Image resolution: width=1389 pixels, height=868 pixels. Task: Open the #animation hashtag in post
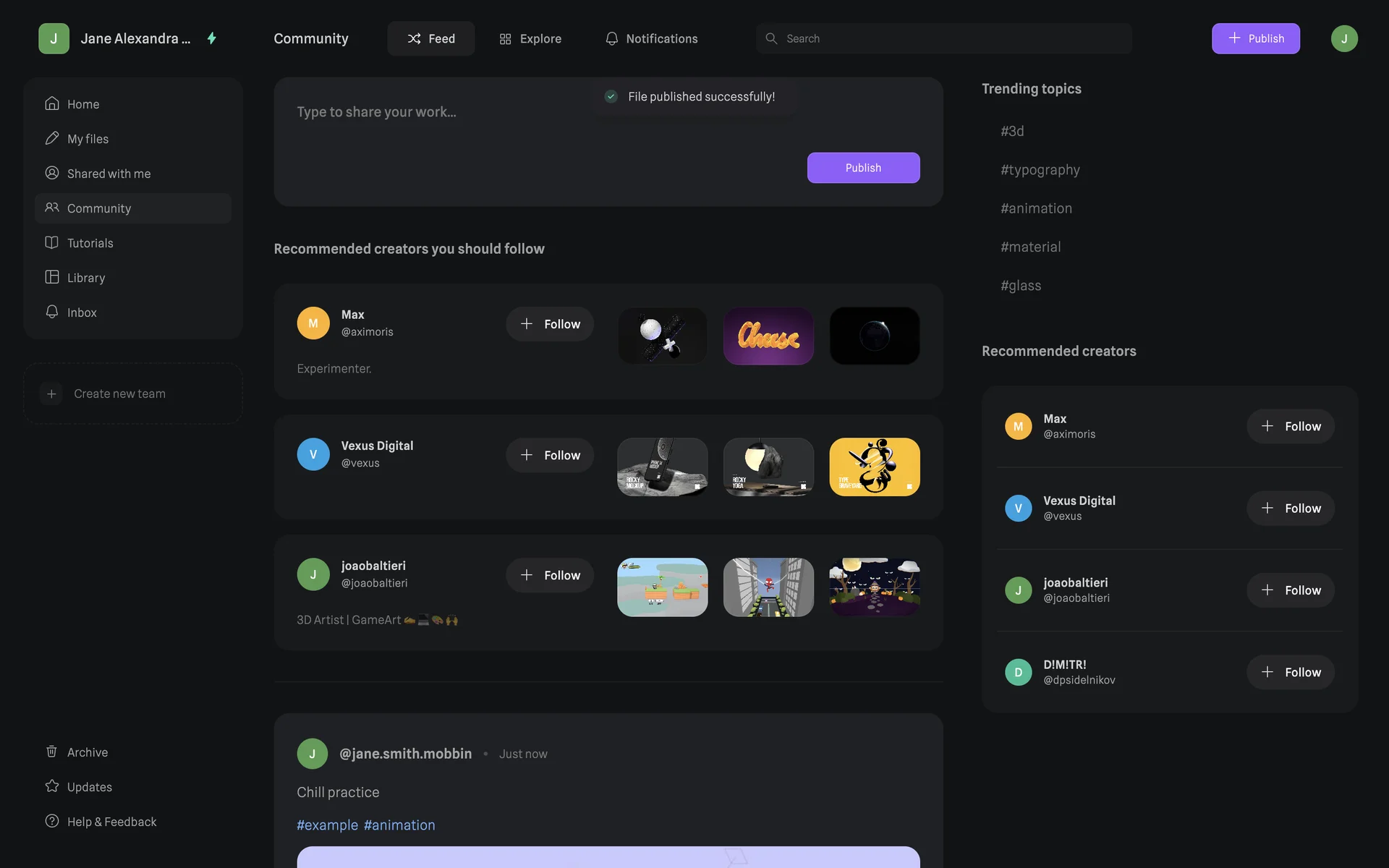click(x=399, y=825)
